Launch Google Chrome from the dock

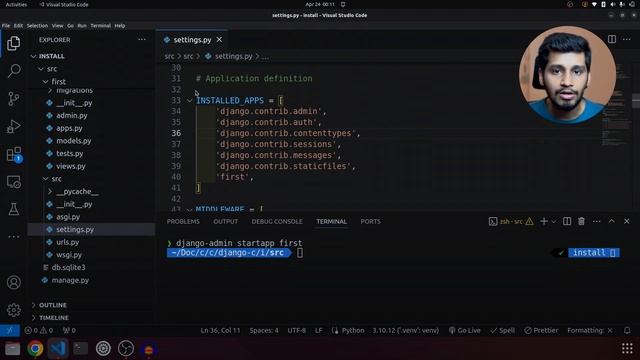(x=35, y=349)
